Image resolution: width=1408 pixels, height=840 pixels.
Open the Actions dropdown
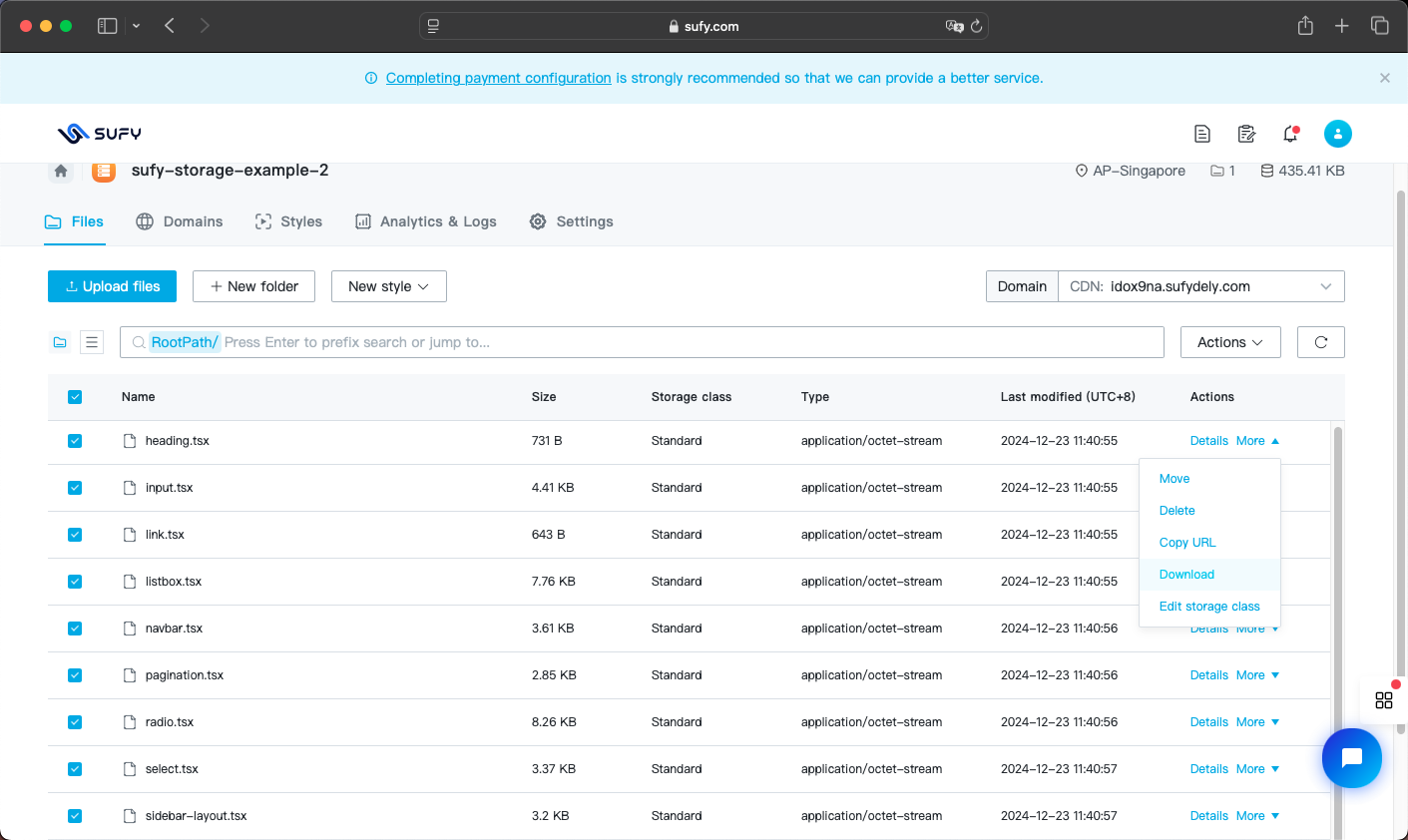1230,342
